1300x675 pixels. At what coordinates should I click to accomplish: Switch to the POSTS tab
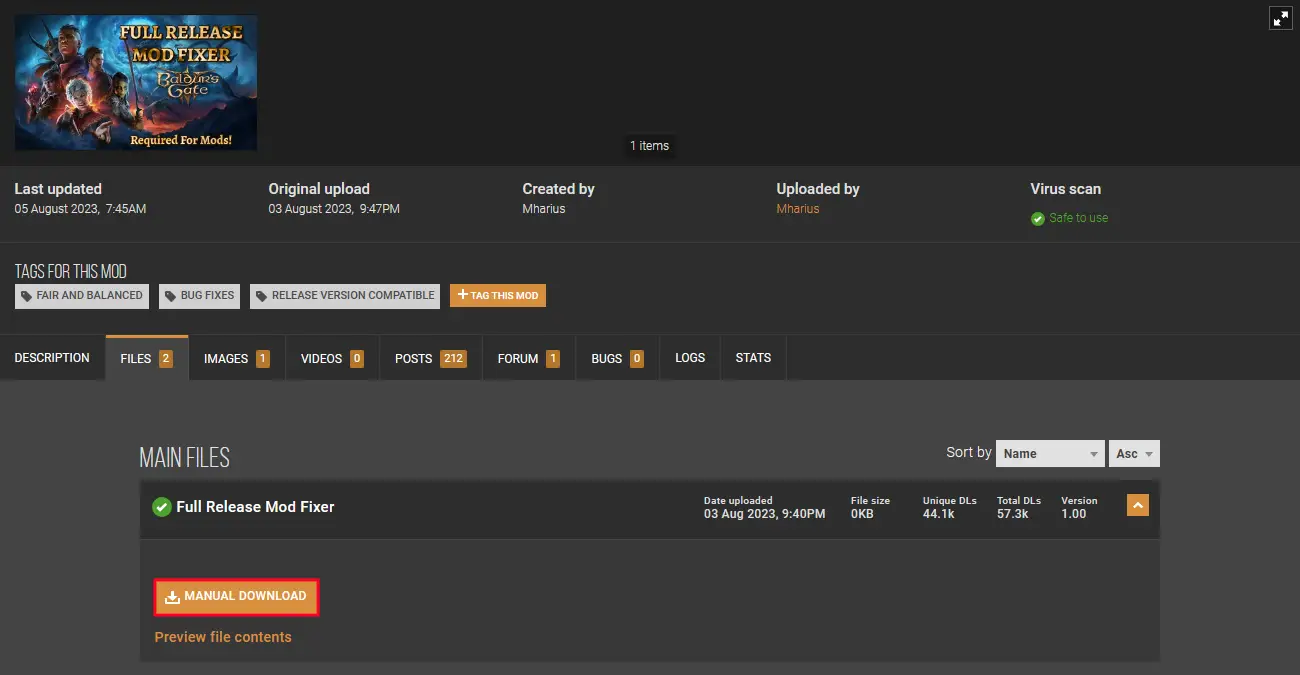coord(431,358)
